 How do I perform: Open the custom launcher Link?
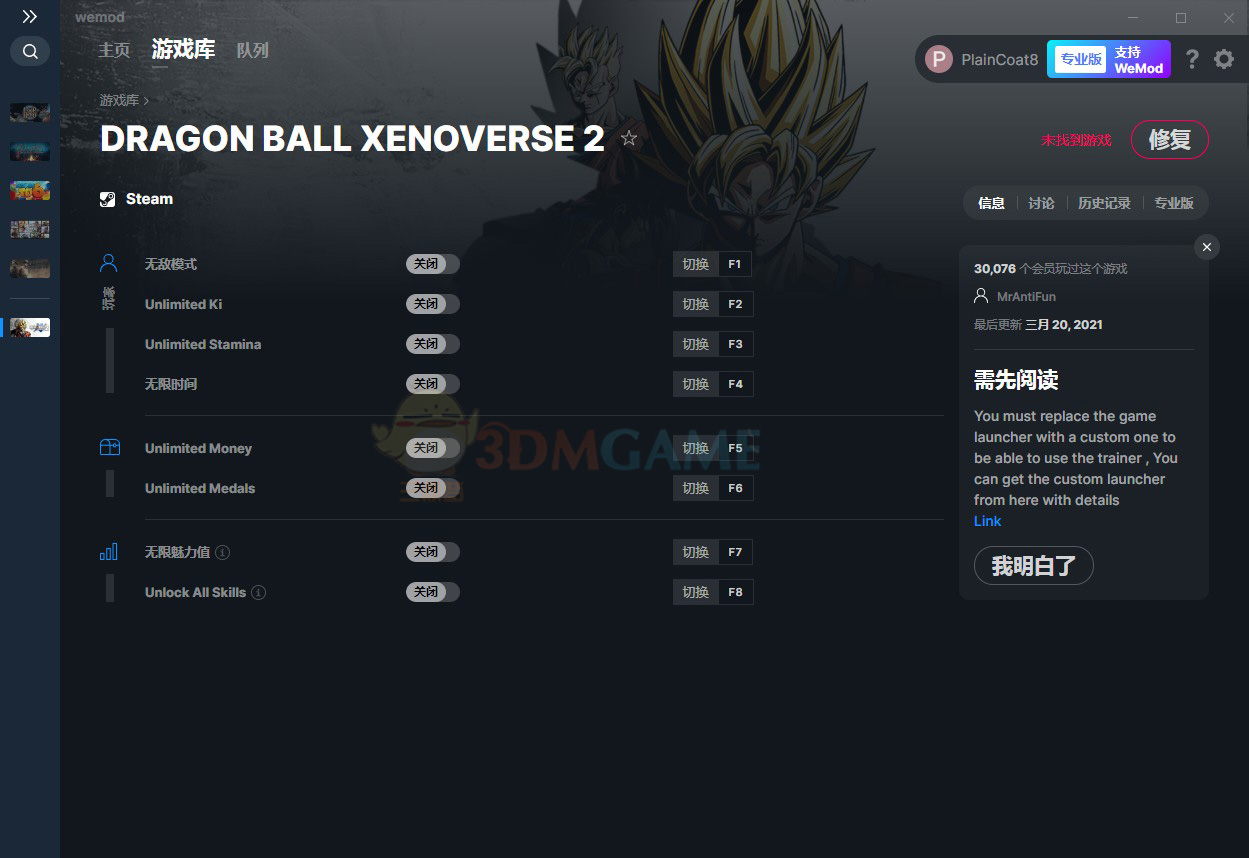[x=987, y=521]
